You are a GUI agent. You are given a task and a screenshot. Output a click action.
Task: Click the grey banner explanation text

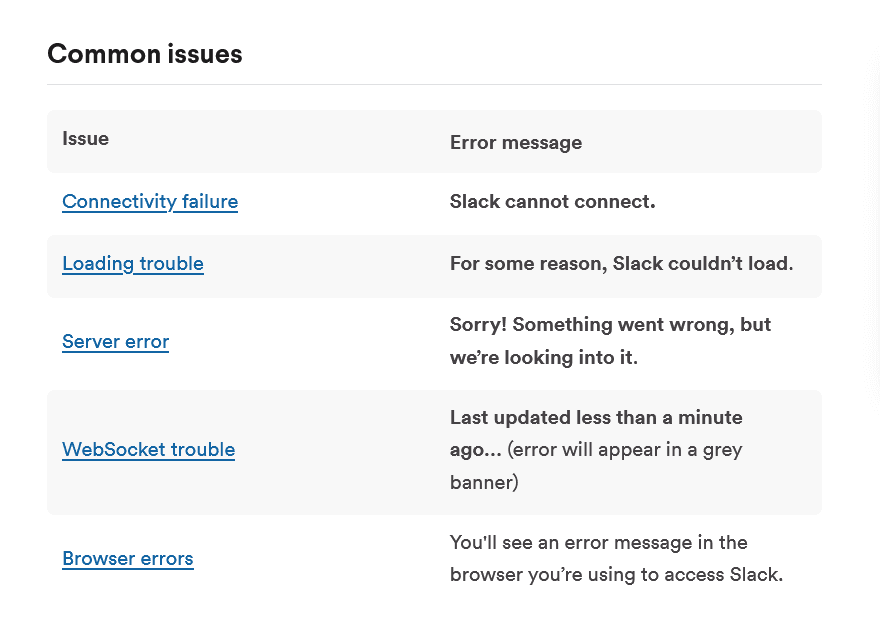coord(596,465)
